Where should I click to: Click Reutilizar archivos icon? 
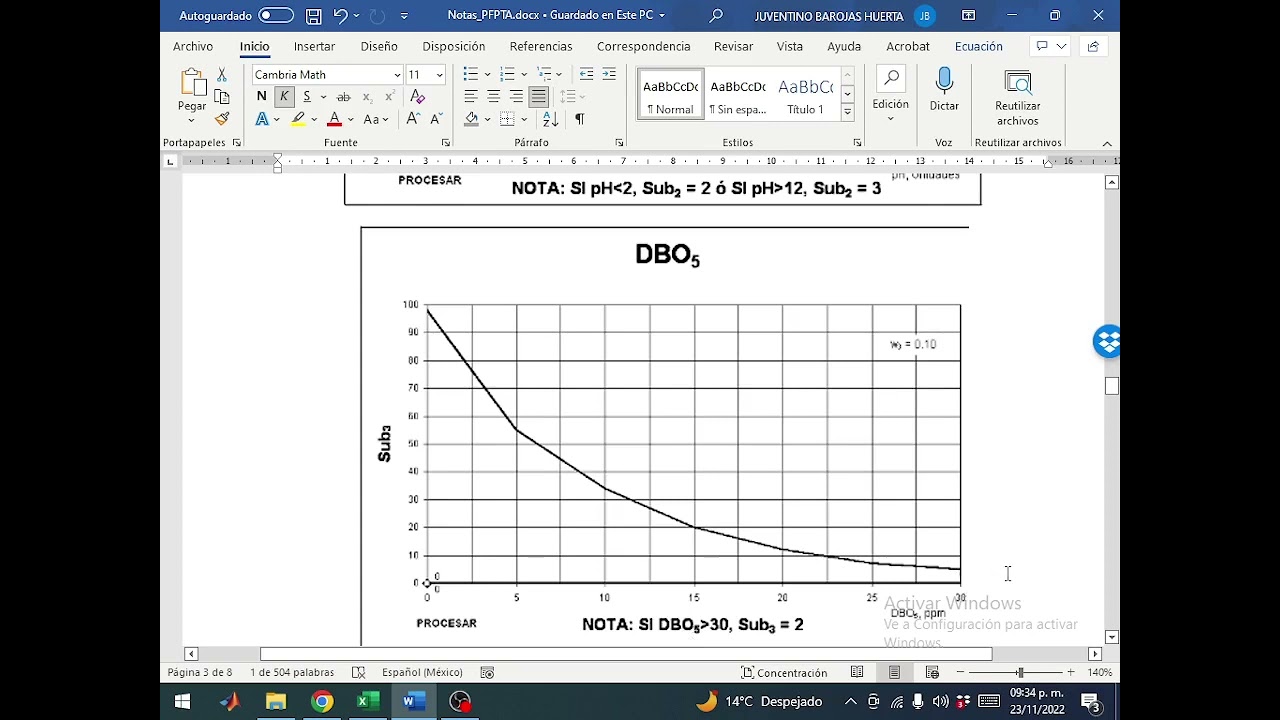click(1017, 98)
